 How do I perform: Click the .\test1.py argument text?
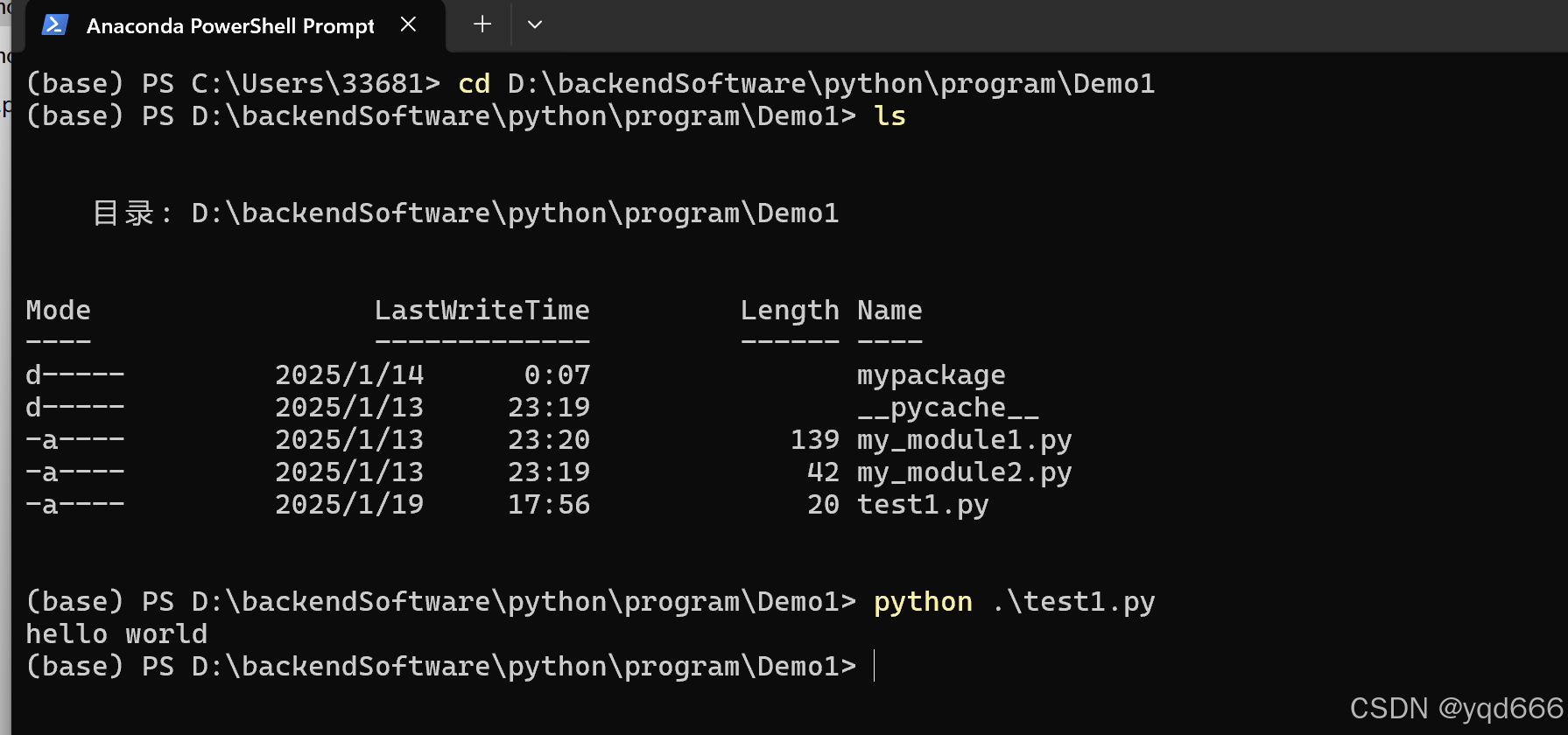[1073, 602]
